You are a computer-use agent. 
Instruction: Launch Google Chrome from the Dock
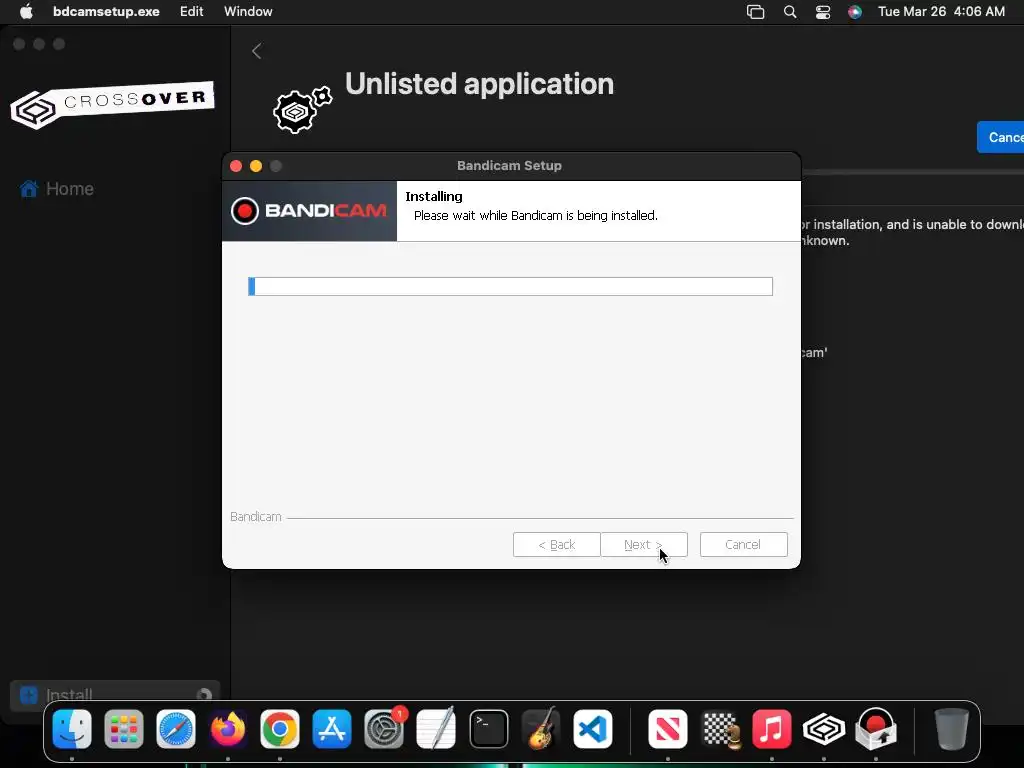tap(280, 729)
